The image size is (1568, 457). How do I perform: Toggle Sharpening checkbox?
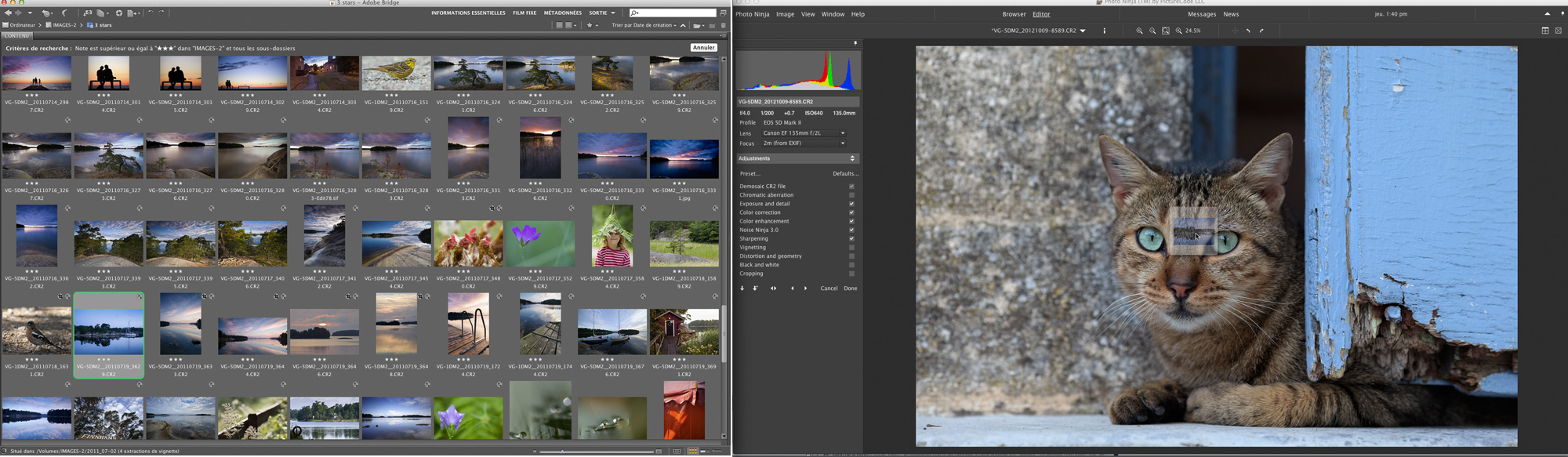coord(851,238)
